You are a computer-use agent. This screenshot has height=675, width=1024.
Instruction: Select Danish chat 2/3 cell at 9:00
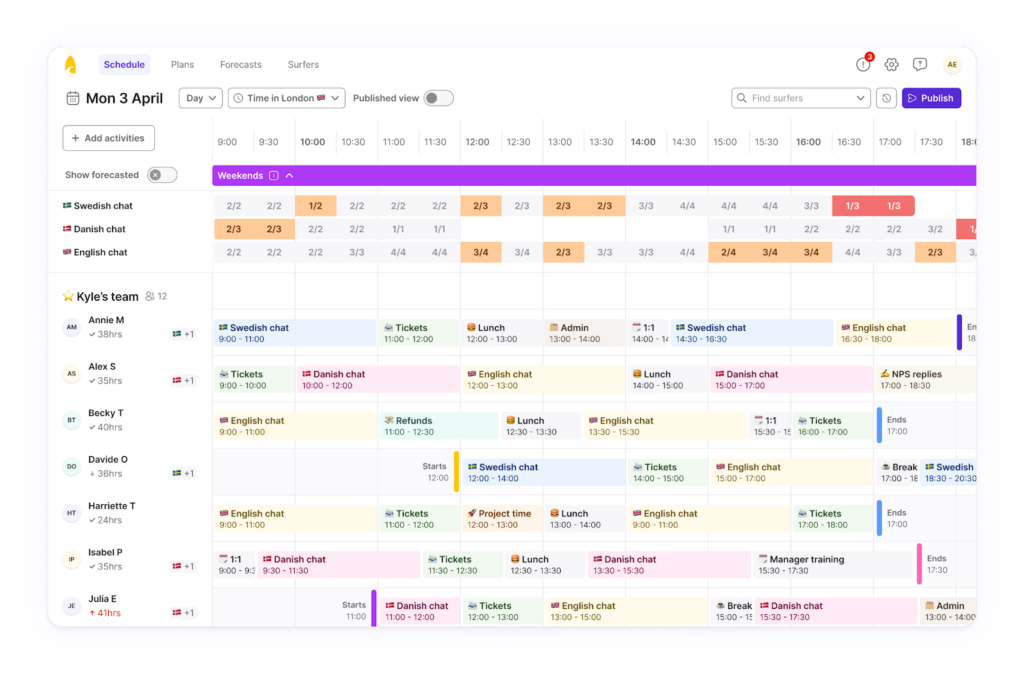(234, 229)
